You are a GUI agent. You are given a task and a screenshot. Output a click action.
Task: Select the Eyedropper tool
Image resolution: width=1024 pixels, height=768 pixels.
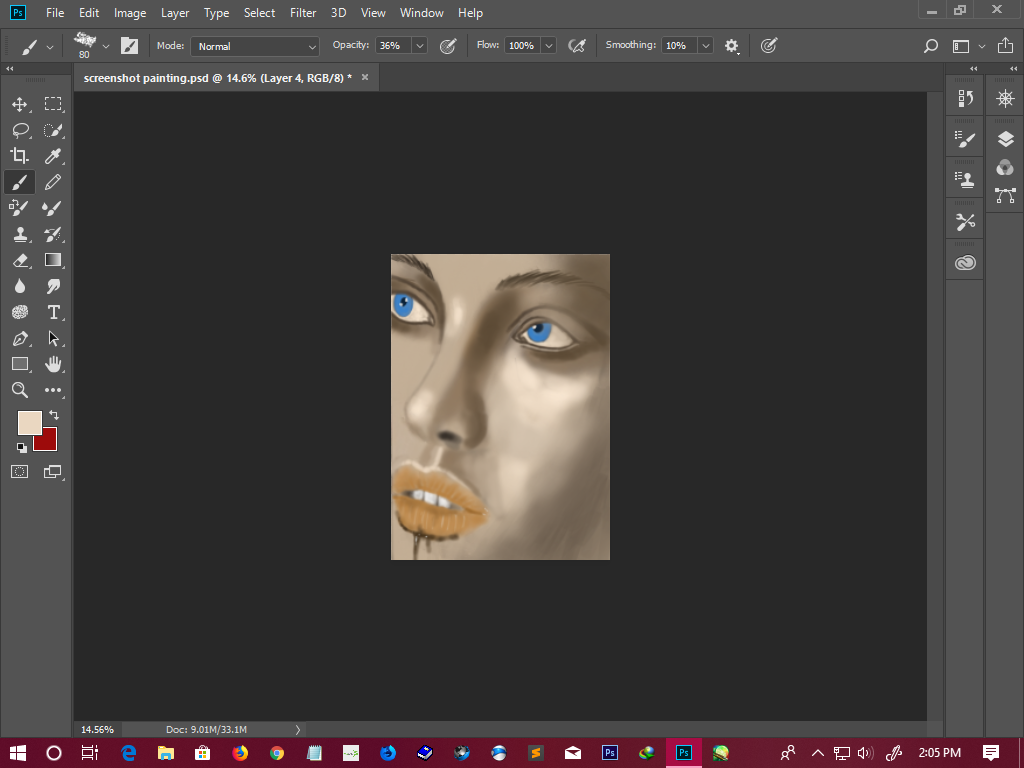53,156
